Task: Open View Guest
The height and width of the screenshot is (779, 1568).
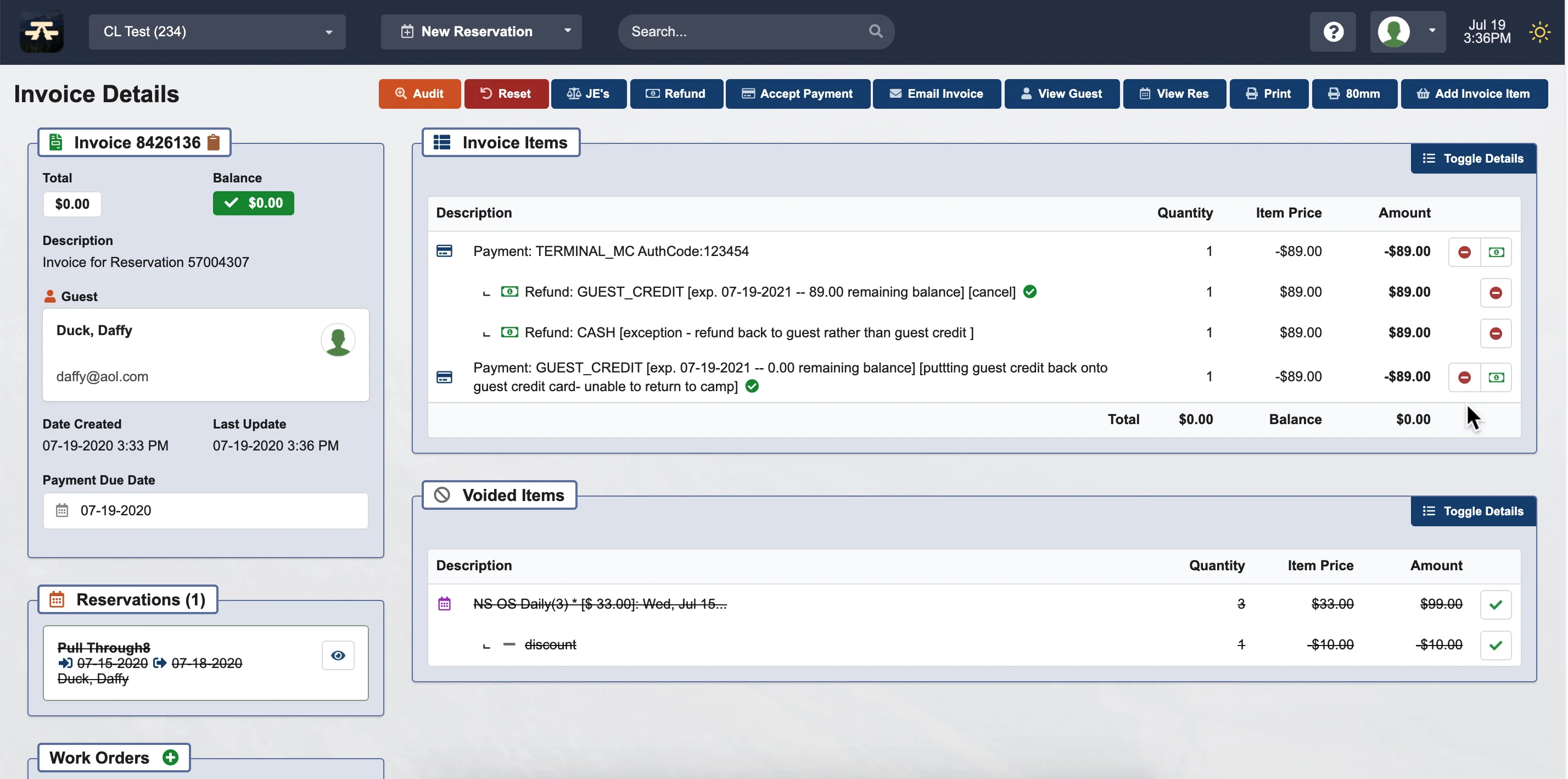Action: 1062,94
